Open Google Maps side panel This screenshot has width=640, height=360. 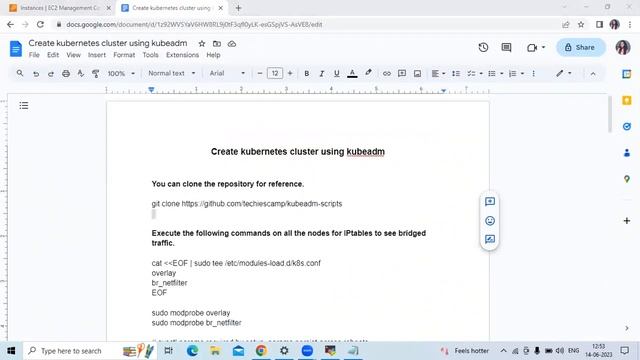tap(627, 179)
